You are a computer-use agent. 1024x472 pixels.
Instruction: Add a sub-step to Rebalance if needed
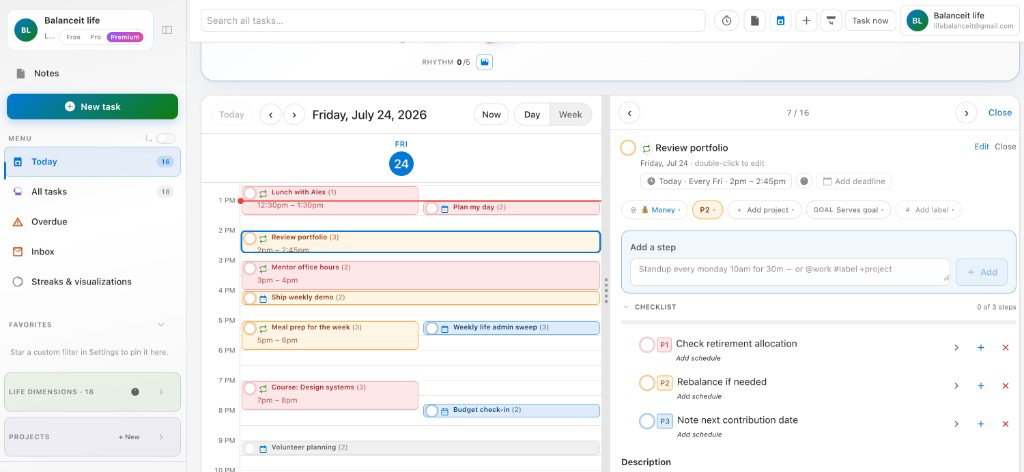pyautogui.click(x=981, y=386)
